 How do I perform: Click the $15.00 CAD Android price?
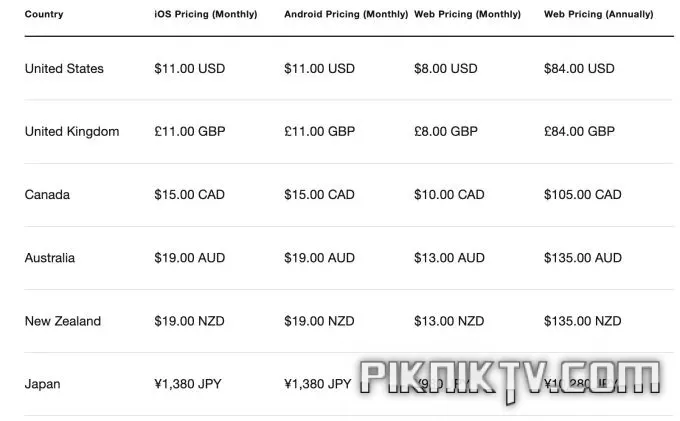click(319, 195)
